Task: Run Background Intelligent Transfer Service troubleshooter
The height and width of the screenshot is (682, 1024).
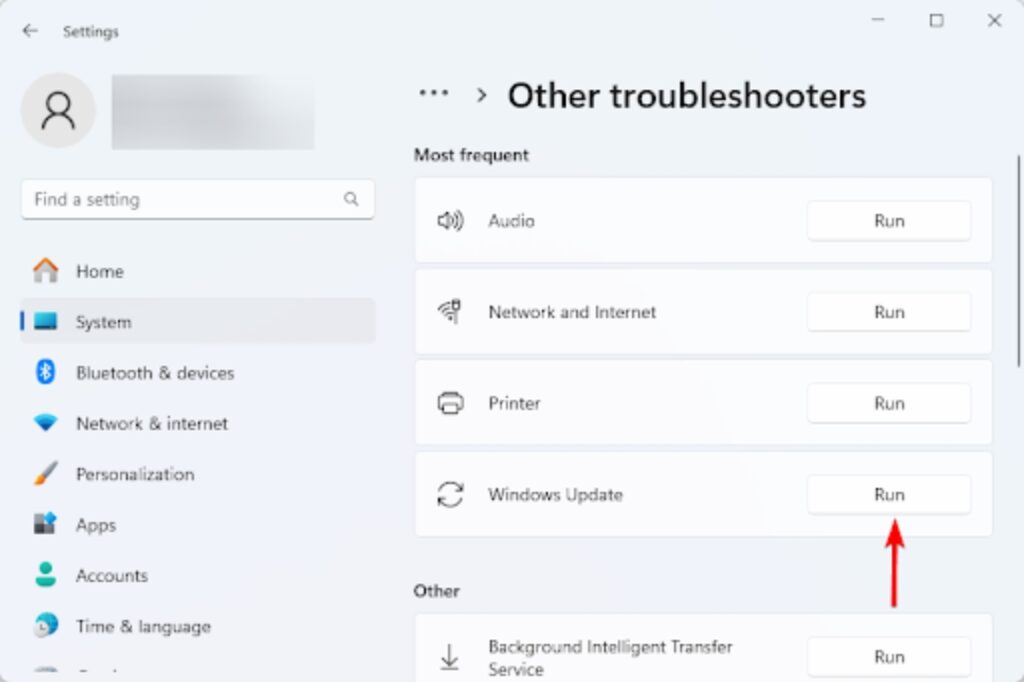Action: pos(888,657)
